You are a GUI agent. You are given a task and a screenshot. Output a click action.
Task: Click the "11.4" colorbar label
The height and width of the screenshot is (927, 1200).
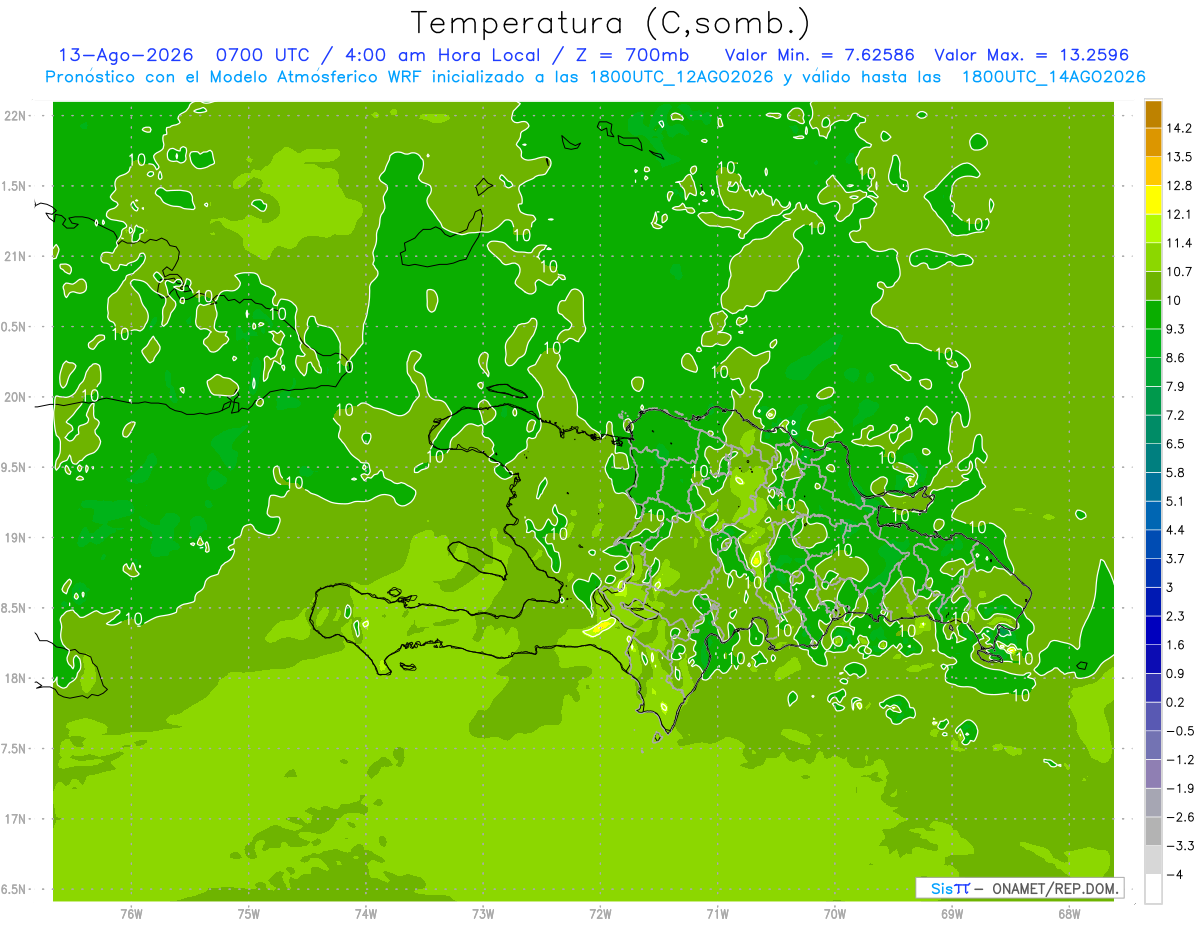pyautogui.click(x=1180, y=243)
